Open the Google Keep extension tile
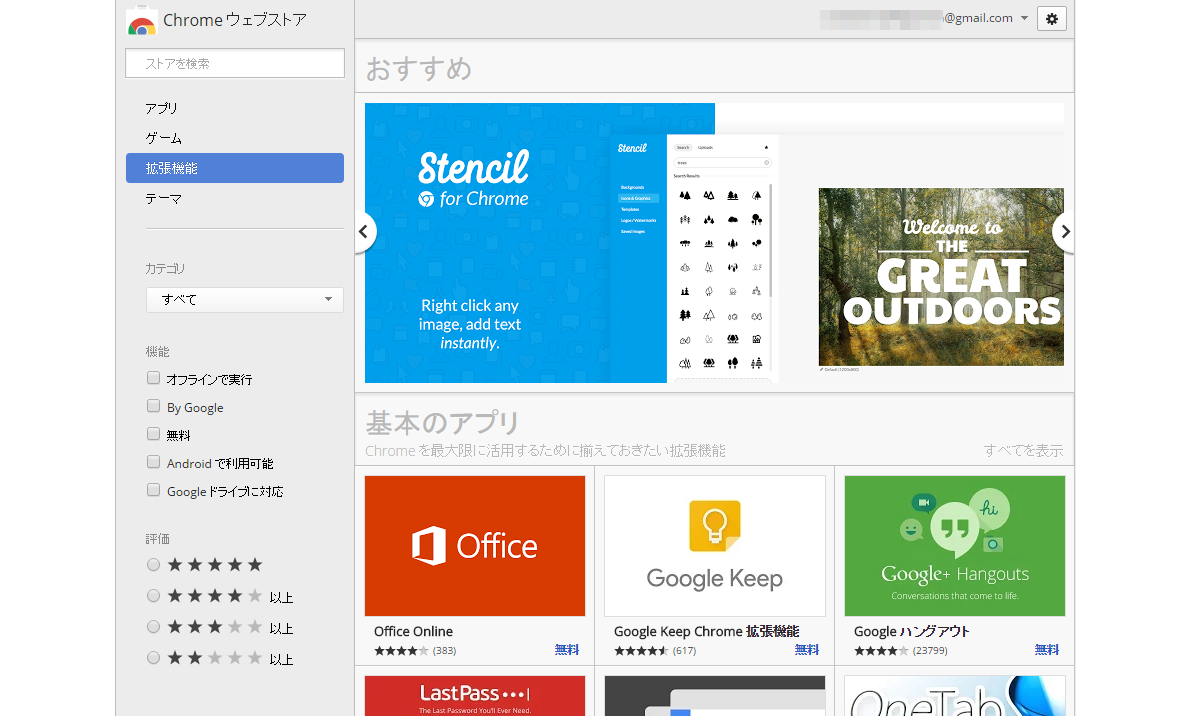The height and width of the screenshot is (716, 1193). pyautogui.click(x=714, y=545)
